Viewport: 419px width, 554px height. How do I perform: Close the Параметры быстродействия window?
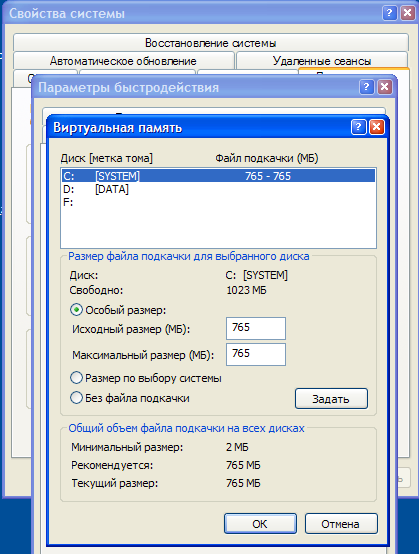tap(385, 87)
